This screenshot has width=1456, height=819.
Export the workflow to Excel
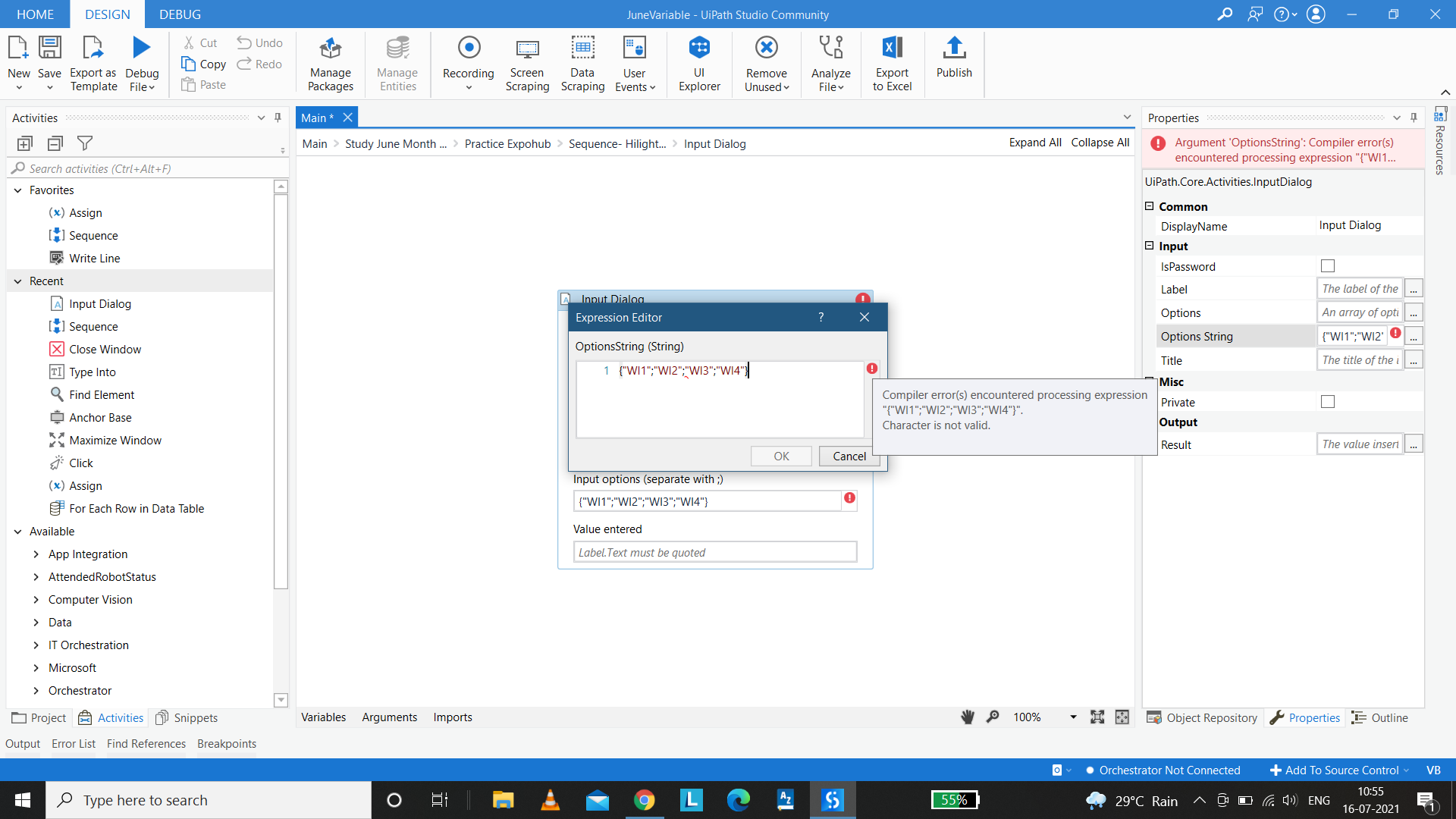click(892, 64)
